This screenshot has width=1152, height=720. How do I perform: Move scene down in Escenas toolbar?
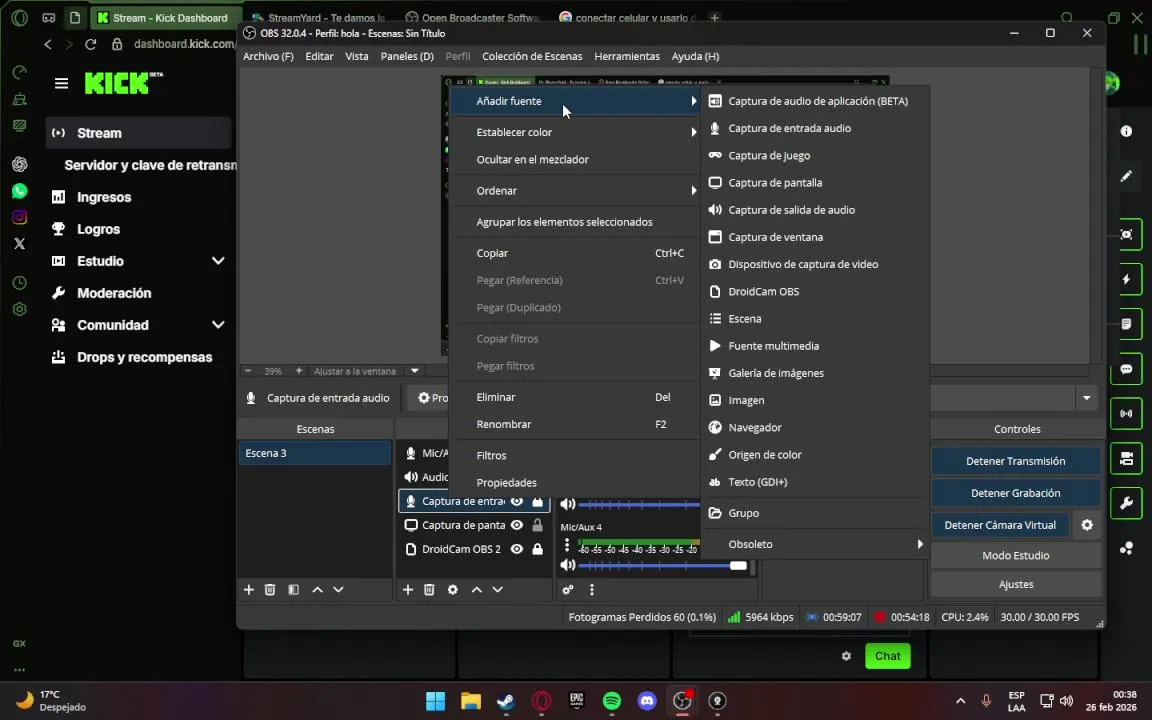point(339,590)
